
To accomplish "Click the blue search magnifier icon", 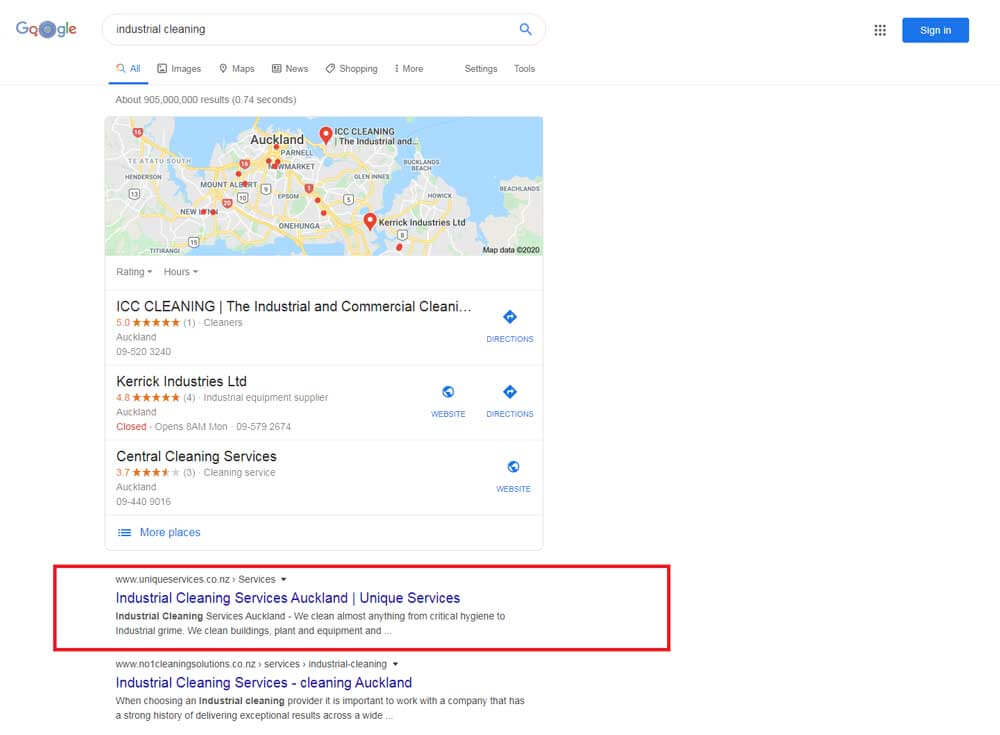I will (525, 30).
